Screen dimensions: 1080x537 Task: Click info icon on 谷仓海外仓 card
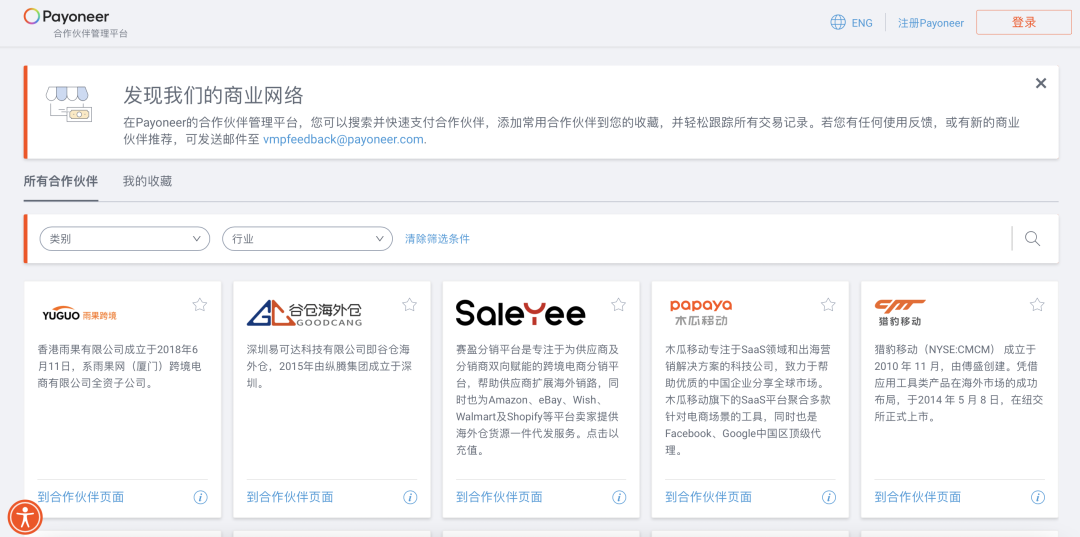[x=410, y=497]
